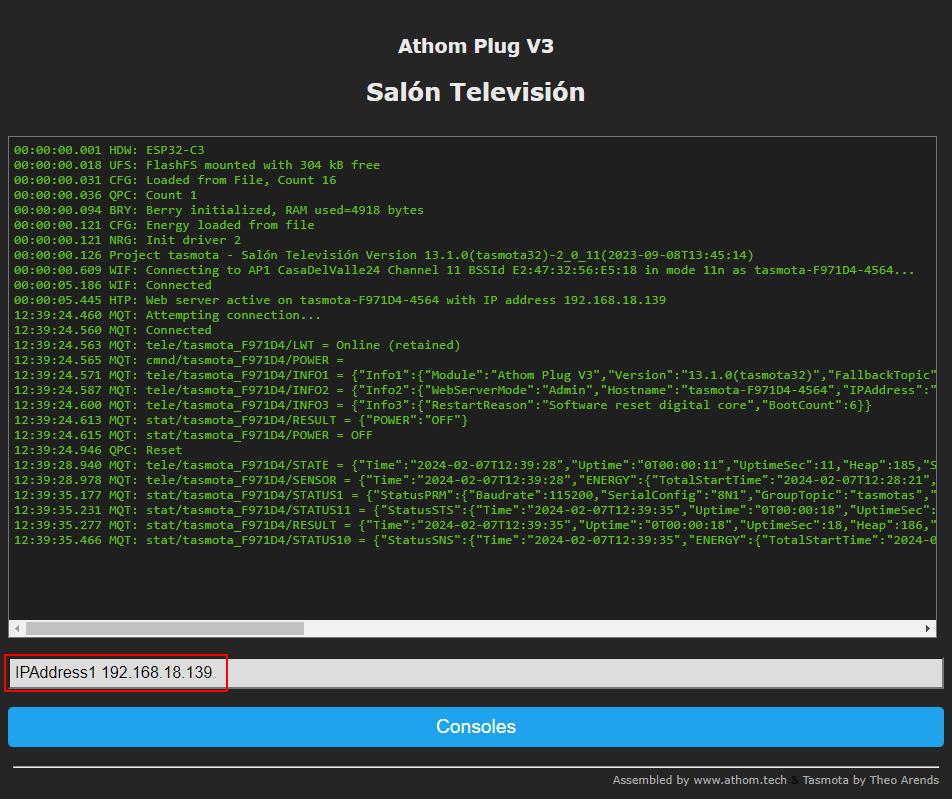Click the horizontal scrollbar thumb in the console

point(165,629)
